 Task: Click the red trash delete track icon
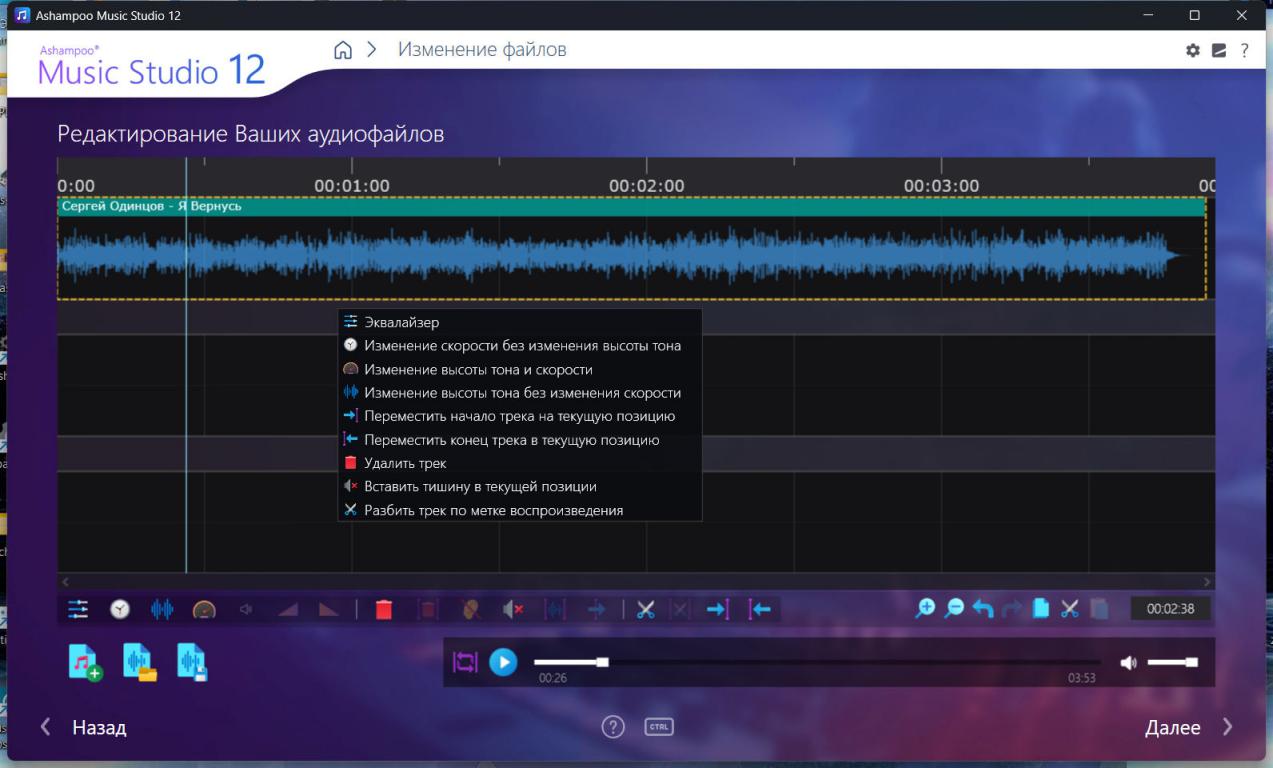[384, 609]
